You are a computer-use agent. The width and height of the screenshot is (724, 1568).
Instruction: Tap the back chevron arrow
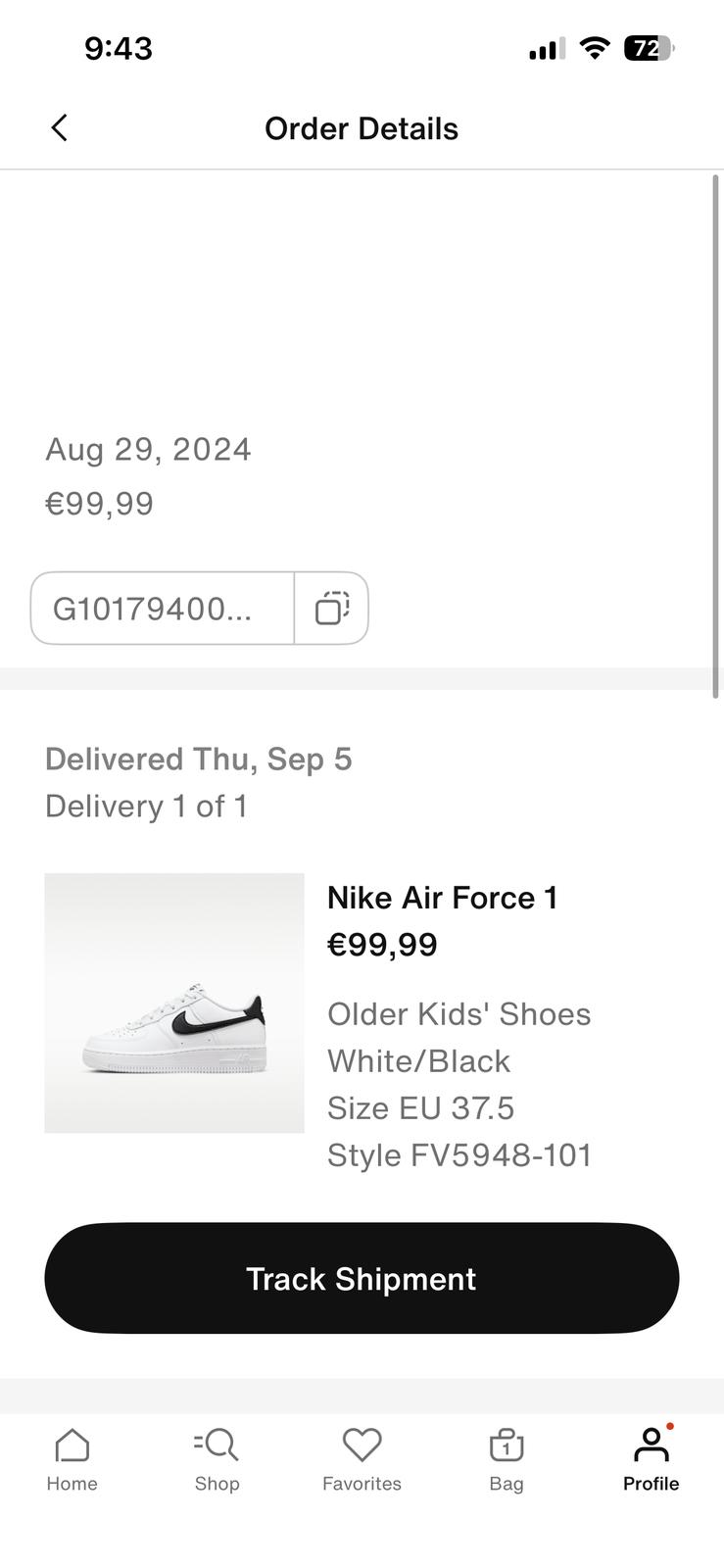pyautogui.click(x=59, y=127)
